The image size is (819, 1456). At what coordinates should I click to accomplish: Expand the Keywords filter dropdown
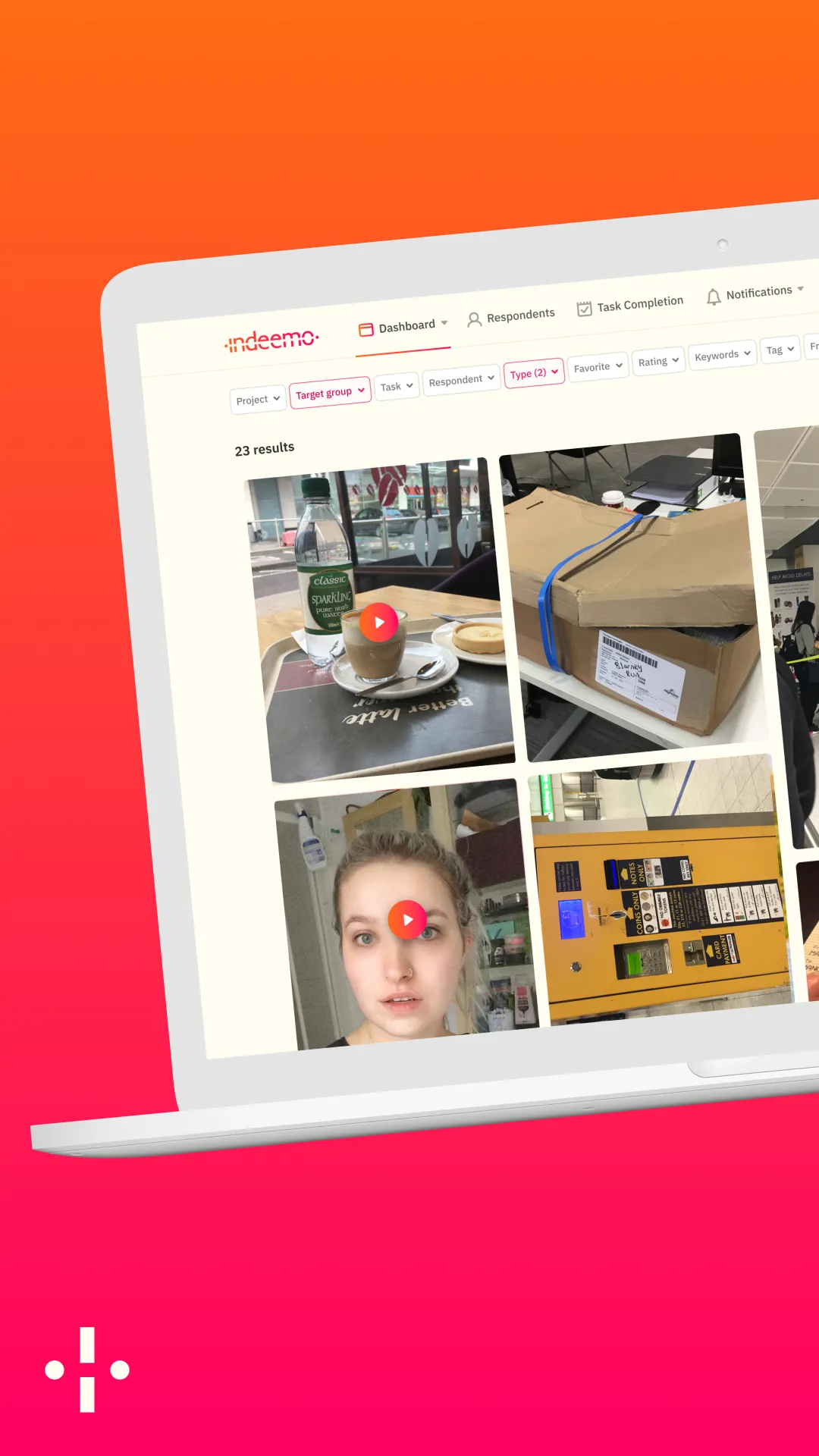point(723,354)
